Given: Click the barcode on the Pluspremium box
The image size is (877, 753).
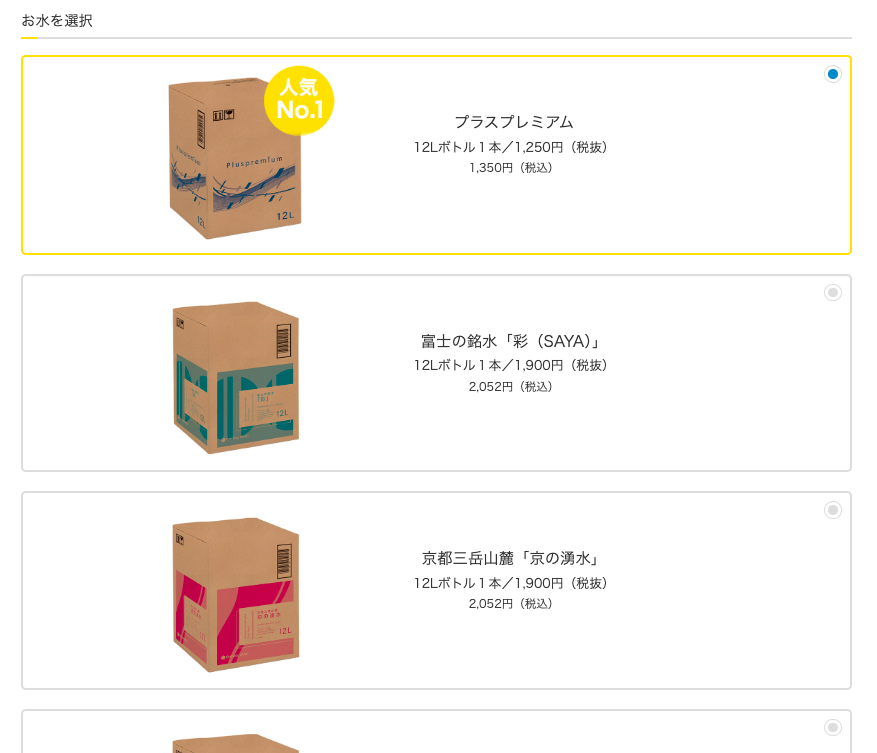Looking at the screenshot, I should pos(201,129).
